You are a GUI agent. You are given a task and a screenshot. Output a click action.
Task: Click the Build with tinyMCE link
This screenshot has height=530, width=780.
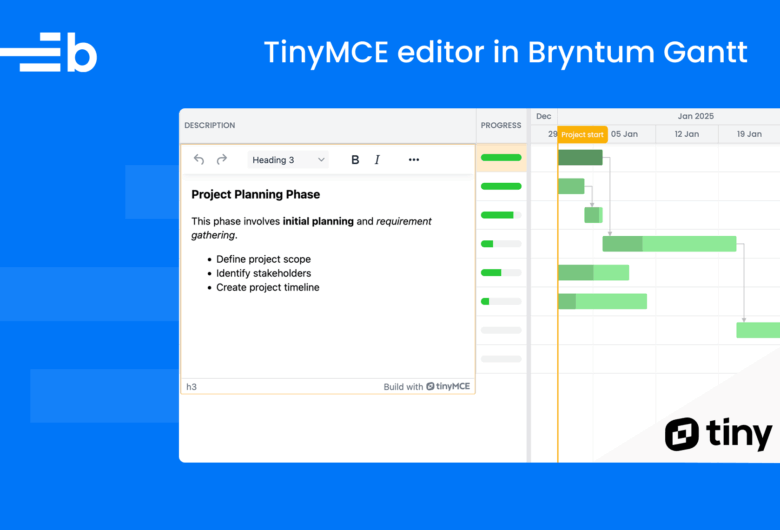point(426,387)
